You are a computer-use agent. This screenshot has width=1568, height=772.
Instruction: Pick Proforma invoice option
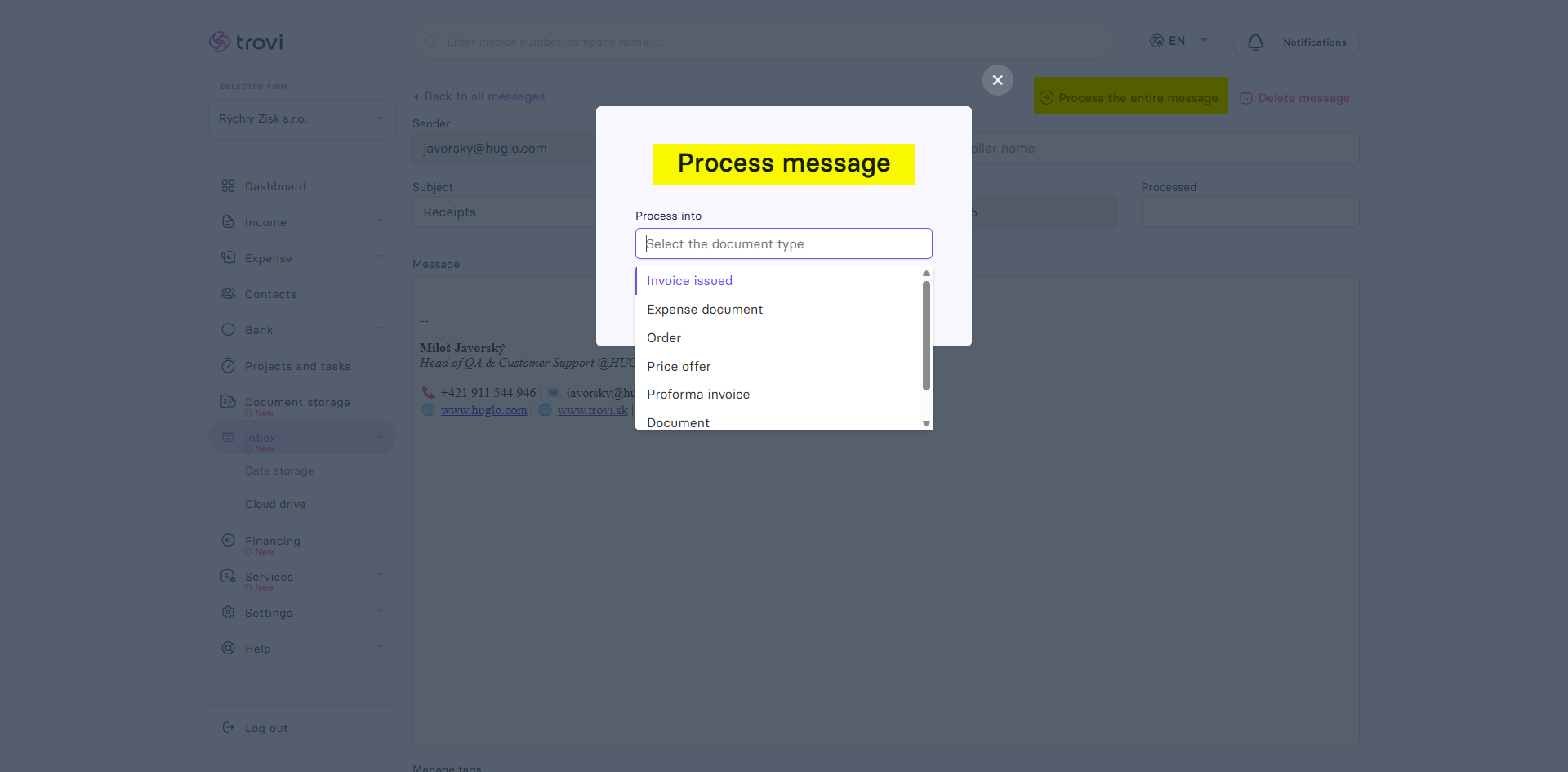[778, 394]
